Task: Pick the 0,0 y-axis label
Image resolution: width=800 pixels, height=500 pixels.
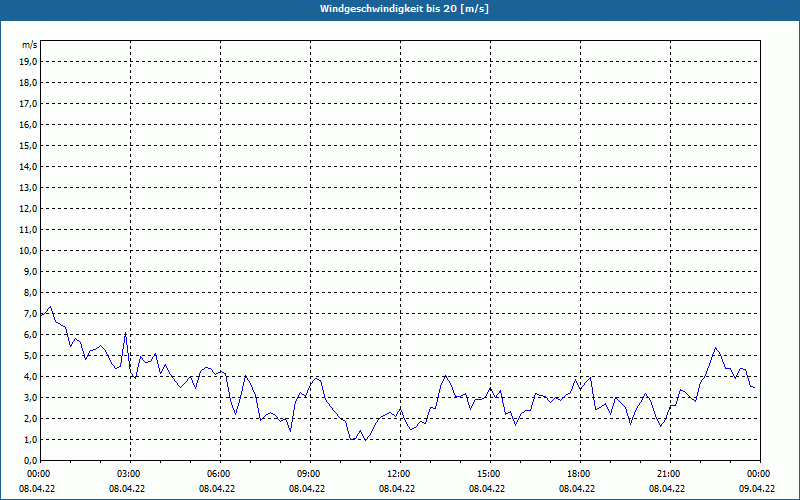Action: pos(31,461)
